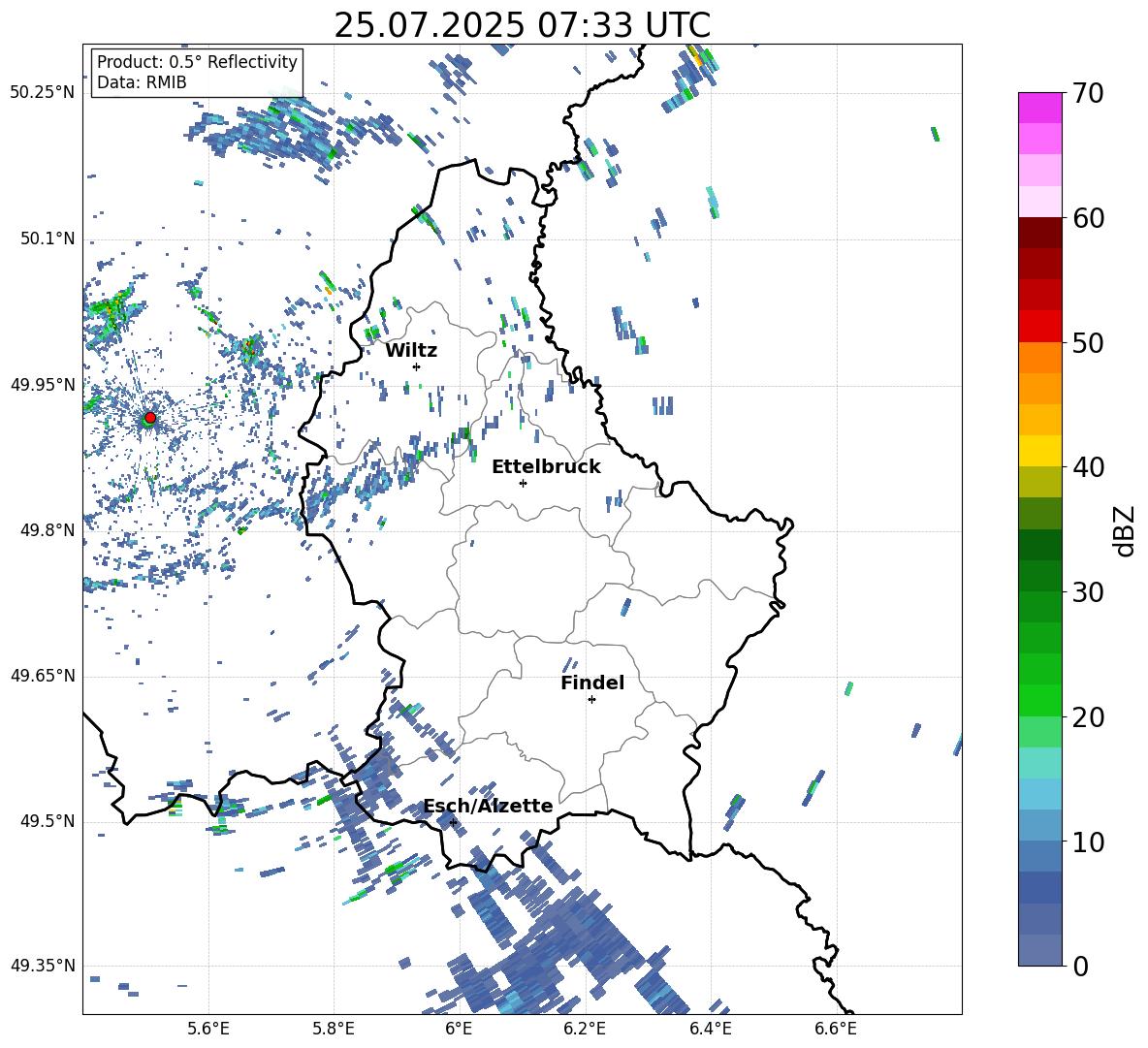
Task: Click the colorbar tick label 10
Action: tap(1088, 842)
